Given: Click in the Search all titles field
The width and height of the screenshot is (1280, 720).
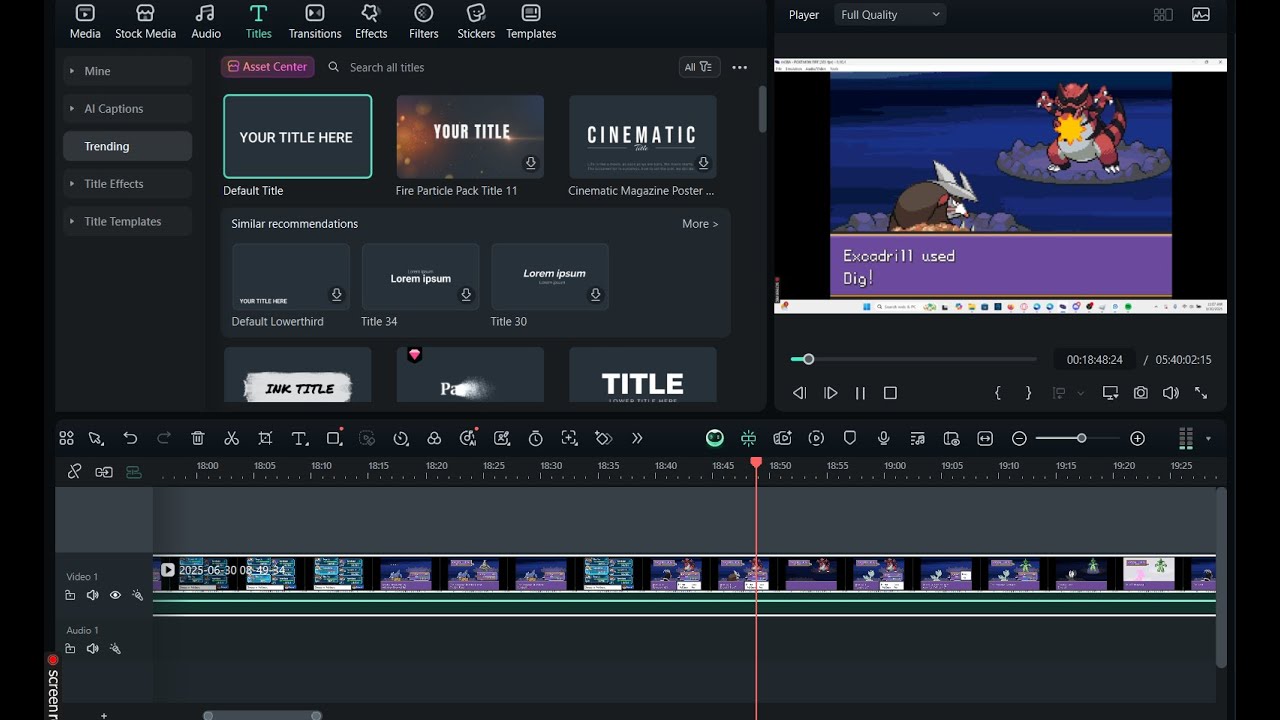Looking at the screenshot, I should coord(500,67).
